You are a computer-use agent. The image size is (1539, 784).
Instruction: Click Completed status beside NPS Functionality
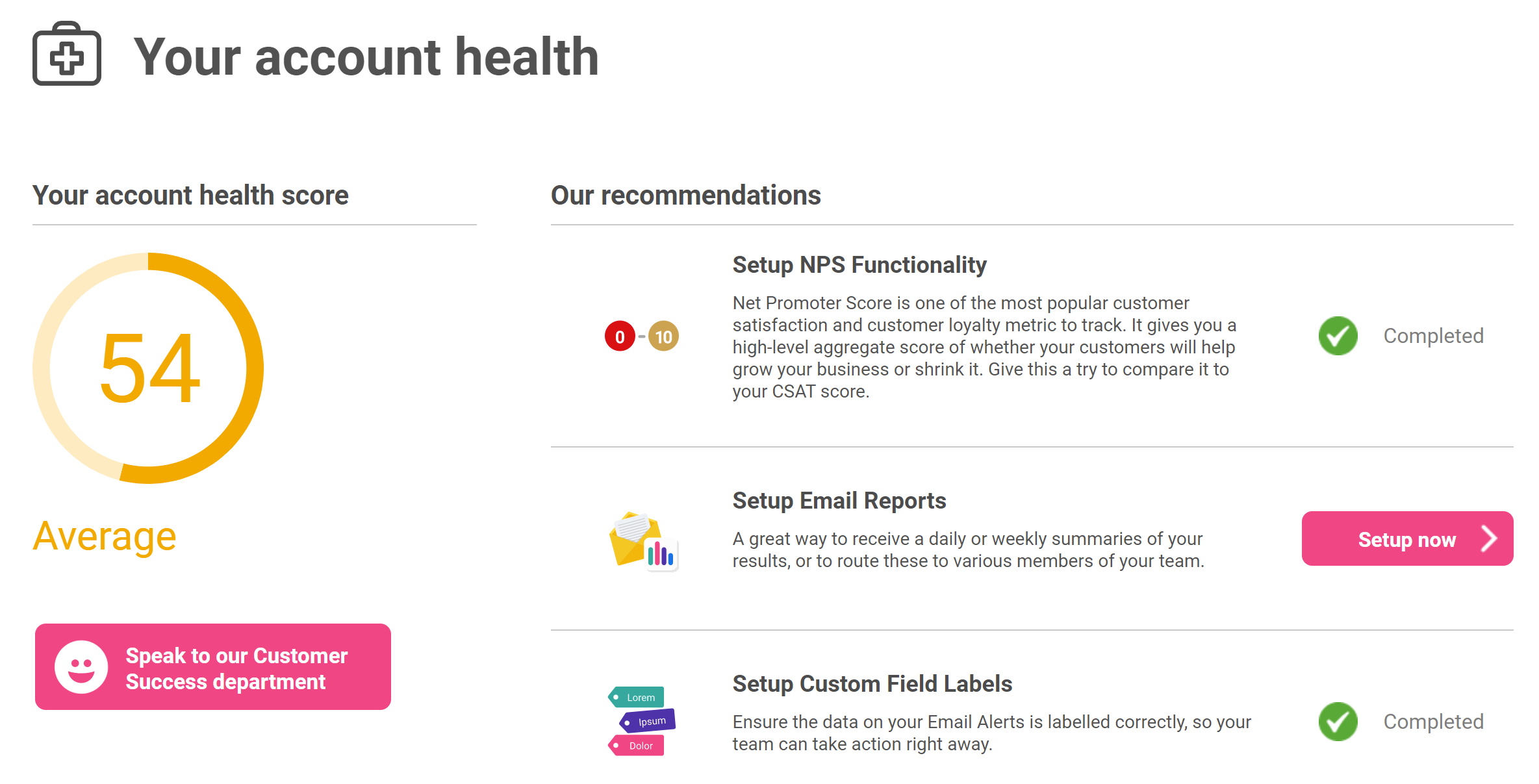1433,336
